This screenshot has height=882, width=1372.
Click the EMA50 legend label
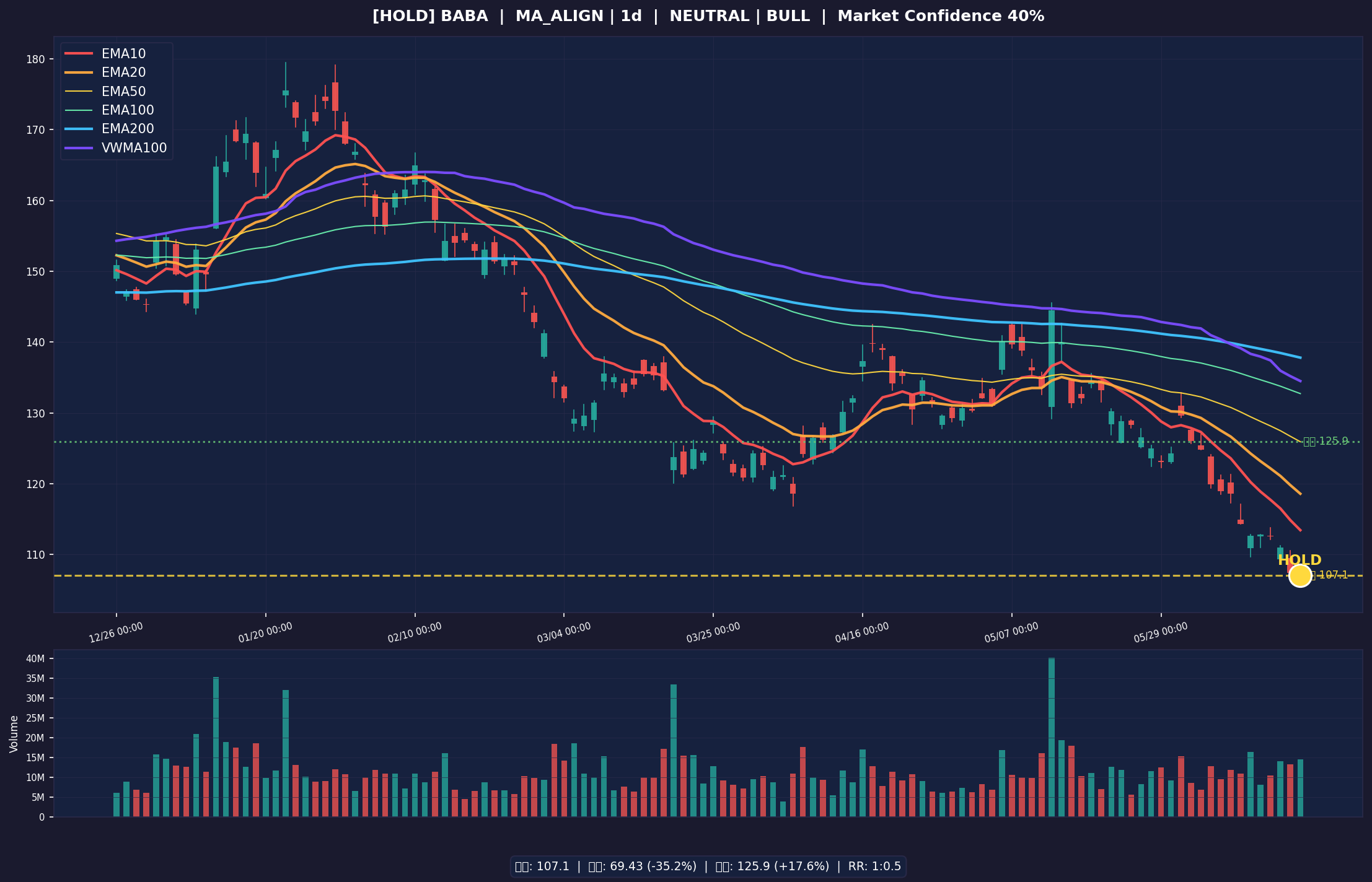point(124,92)
